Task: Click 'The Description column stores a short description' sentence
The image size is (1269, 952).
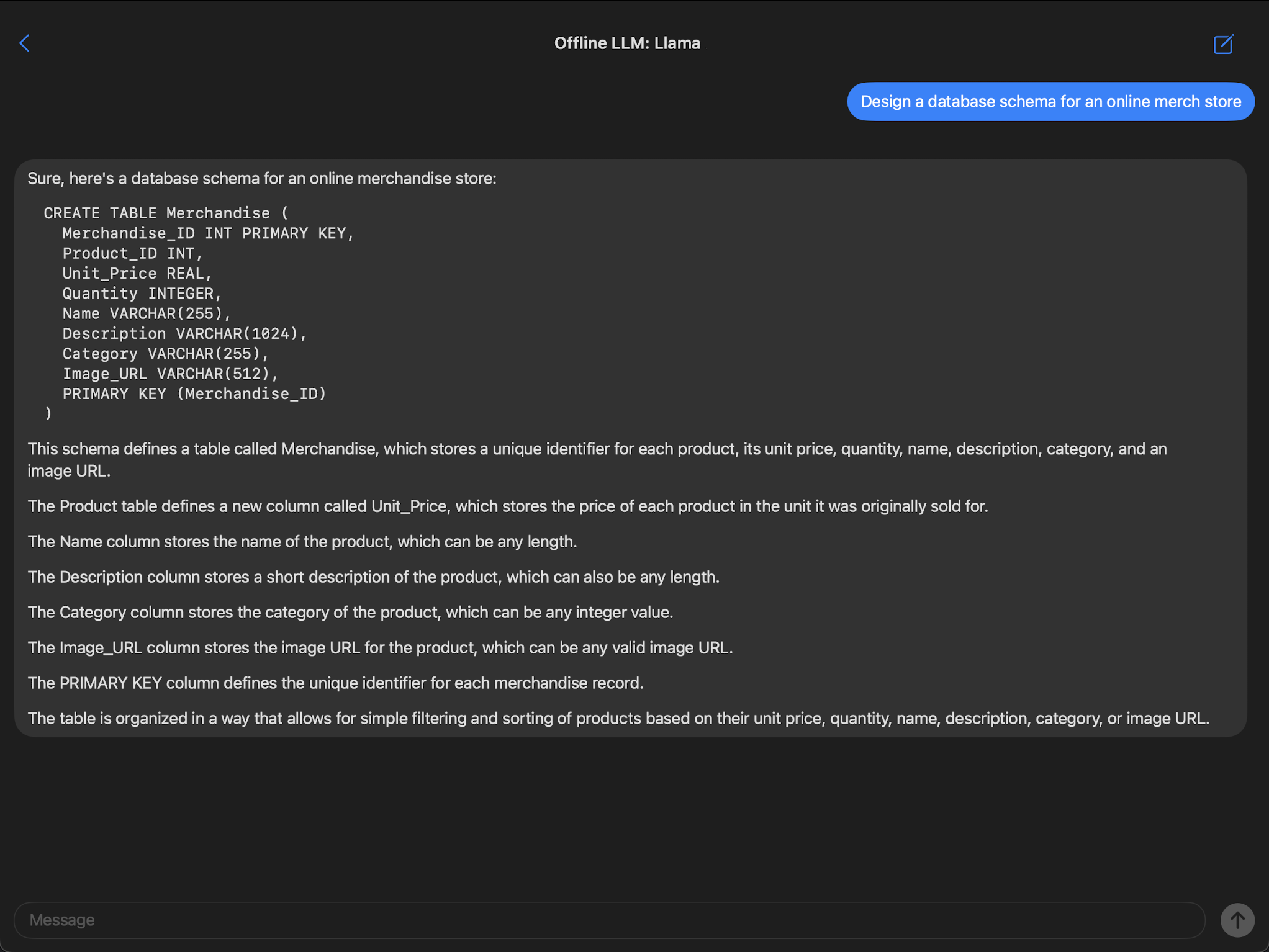Action: click(374, 577)
